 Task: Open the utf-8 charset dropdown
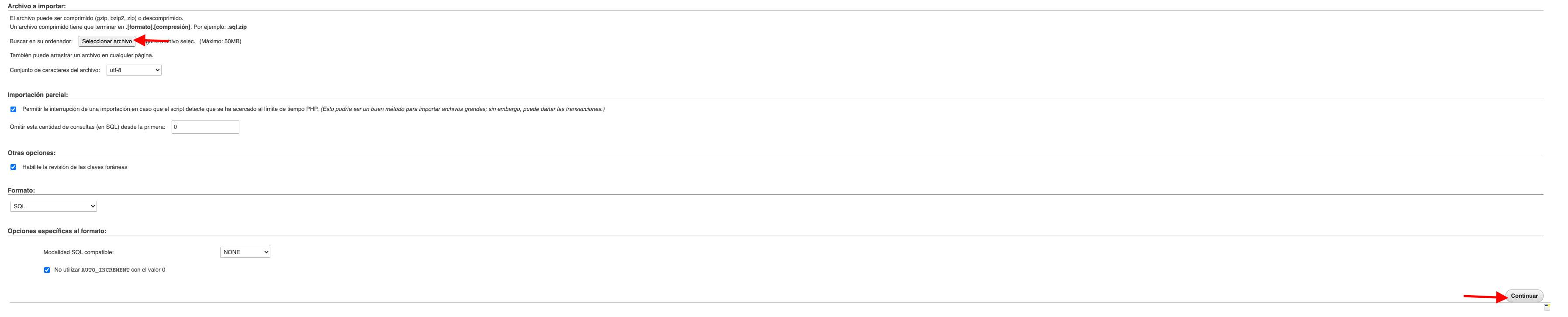click(134, 70)
